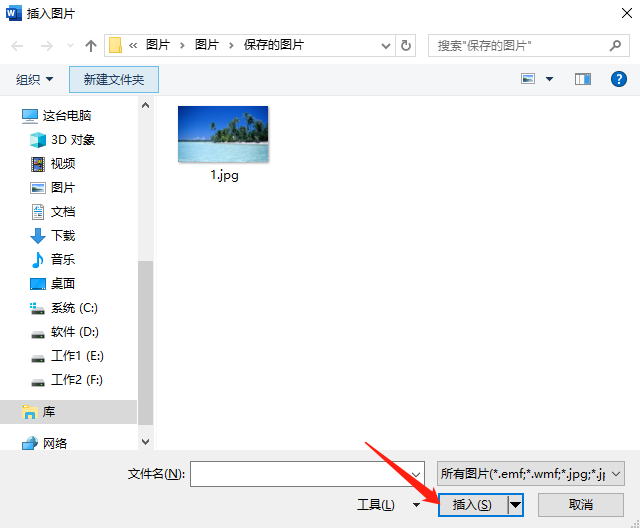The width and height of the screenshot is (640, 528).
Task: Expand the 插入 button dropdown arrow
Action: pyautogui.click(x=516, y=505)
